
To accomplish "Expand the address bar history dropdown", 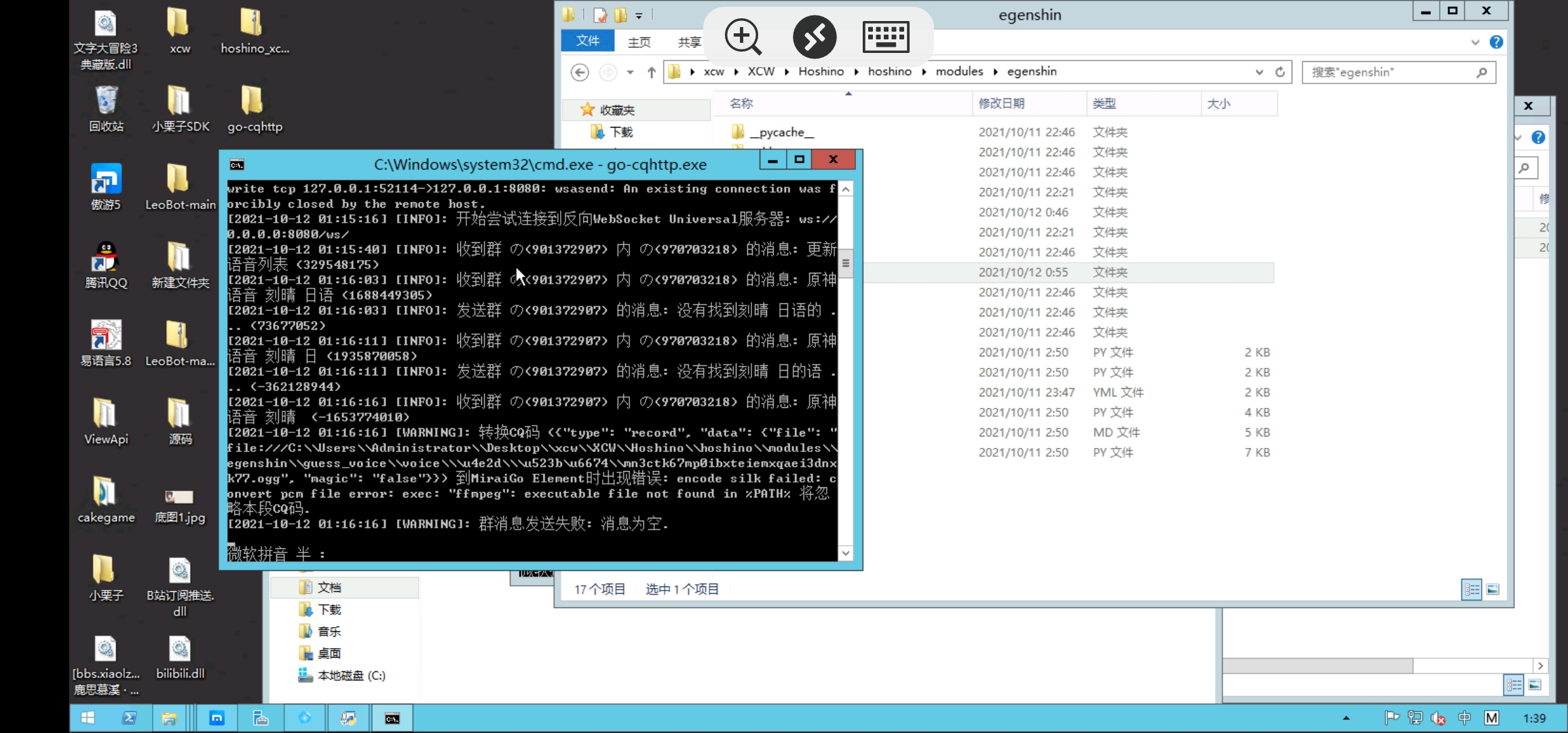I will tap(1259, 72).
